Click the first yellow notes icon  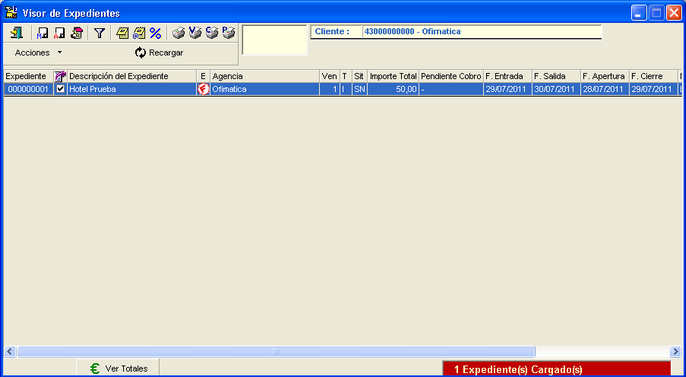click(122, 33)
